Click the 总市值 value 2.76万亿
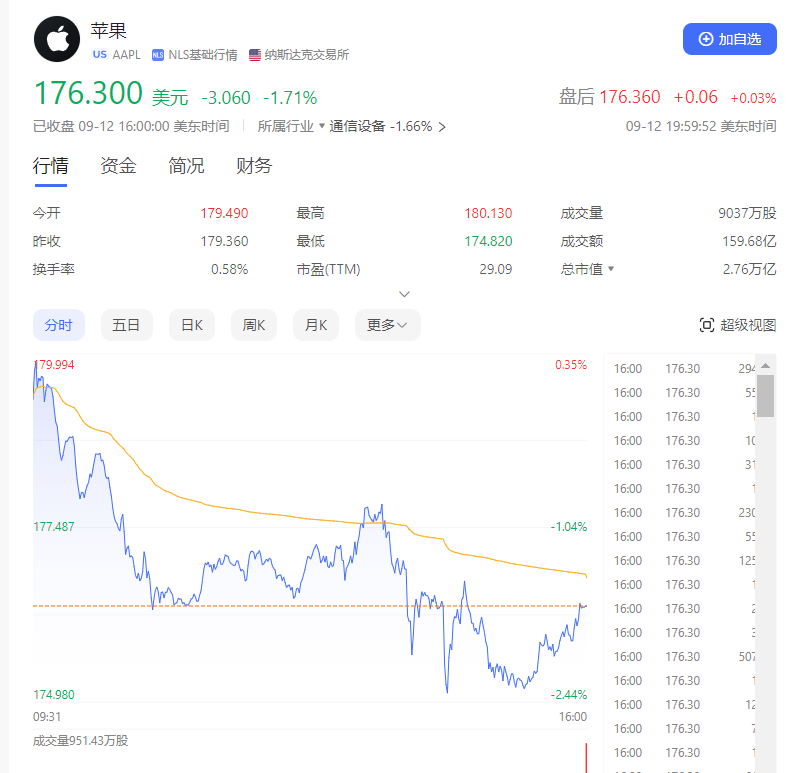Screen dimensions: 795x773 pos(749,269)
